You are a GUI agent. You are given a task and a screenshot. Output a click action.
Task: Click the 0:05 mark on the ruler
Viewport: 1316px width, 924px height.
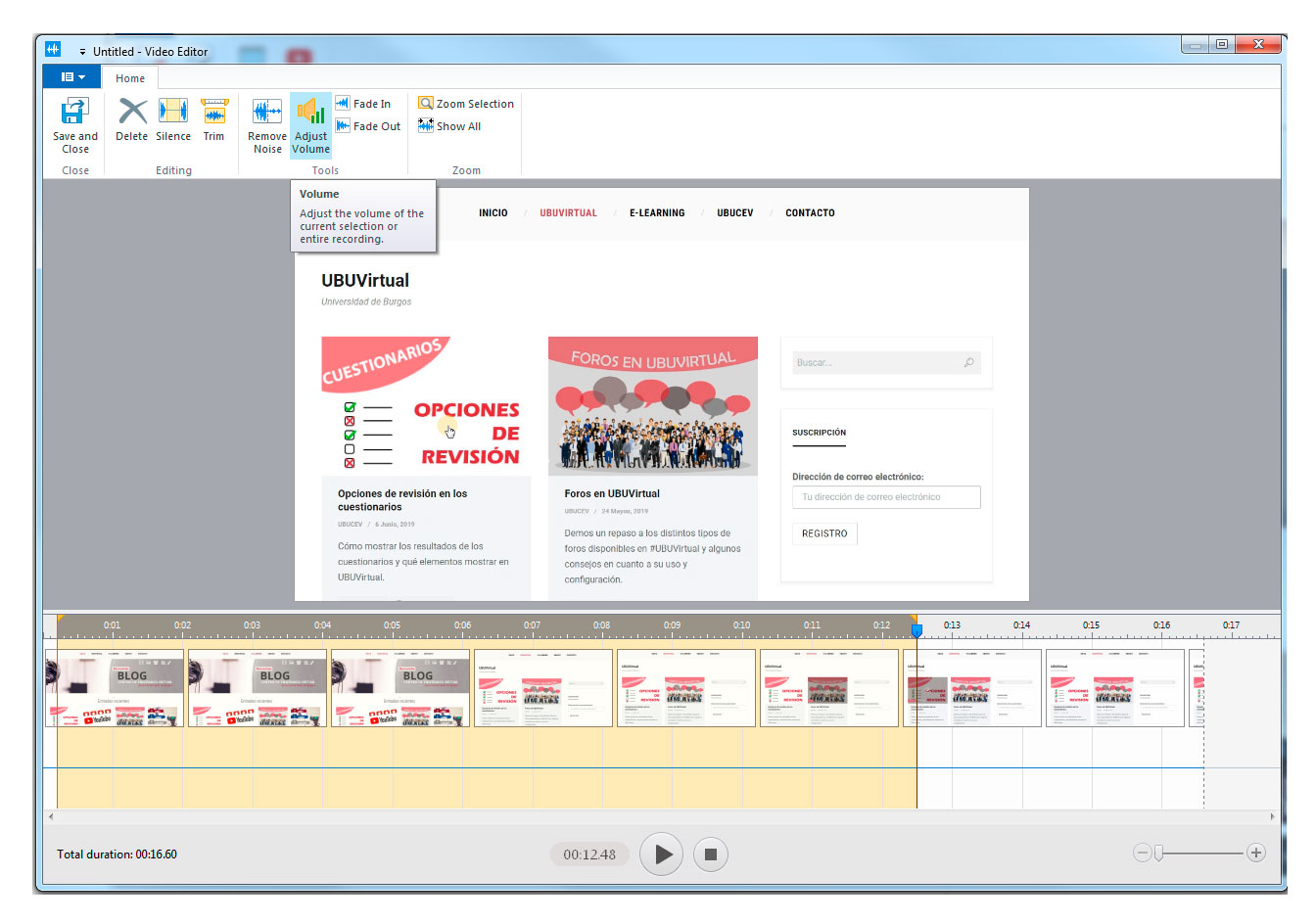[393, 625]
